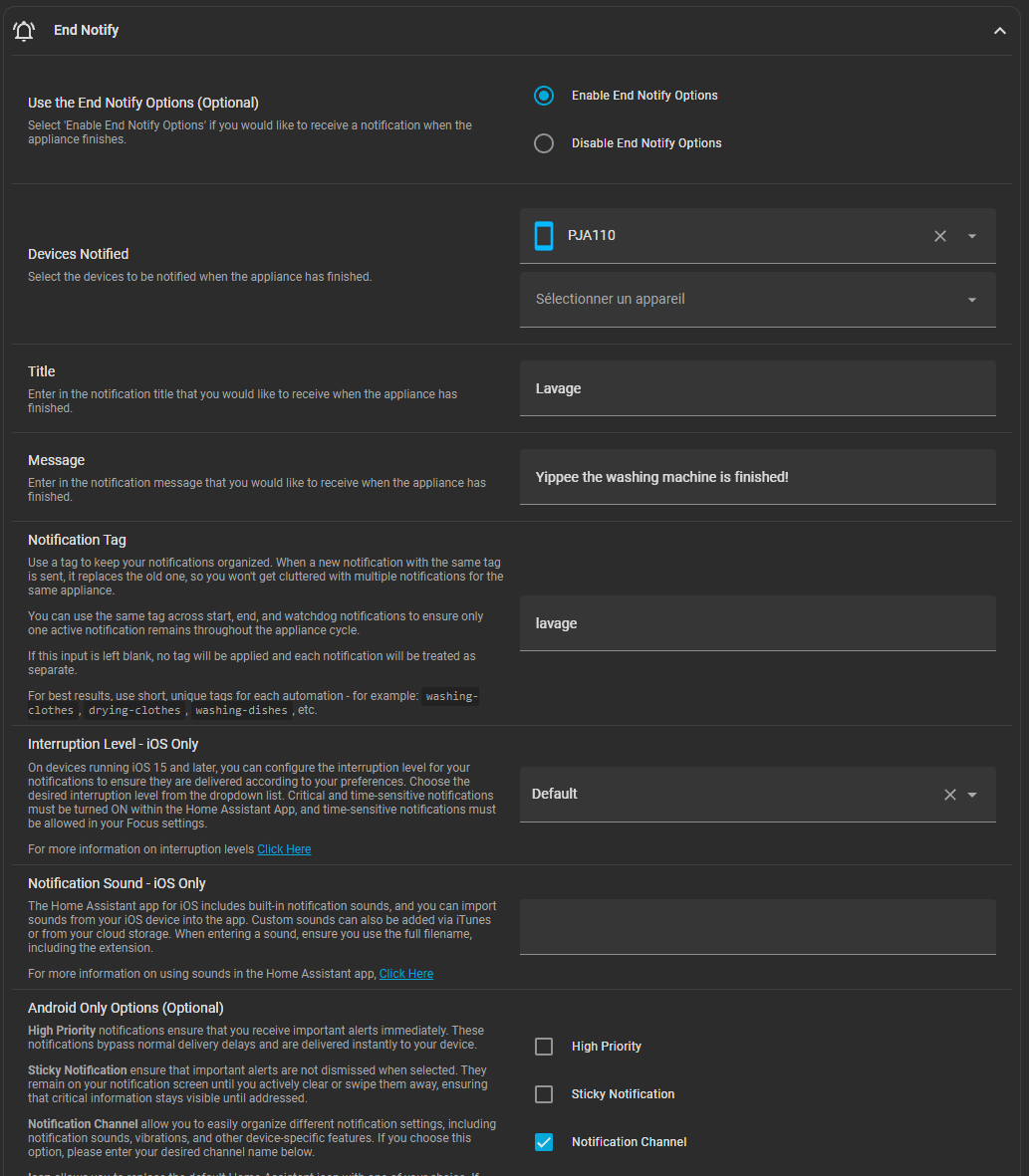Check the Sticky Notification checkbox
This screenshot has height=1176, width=1029.
pos(544,1094)
